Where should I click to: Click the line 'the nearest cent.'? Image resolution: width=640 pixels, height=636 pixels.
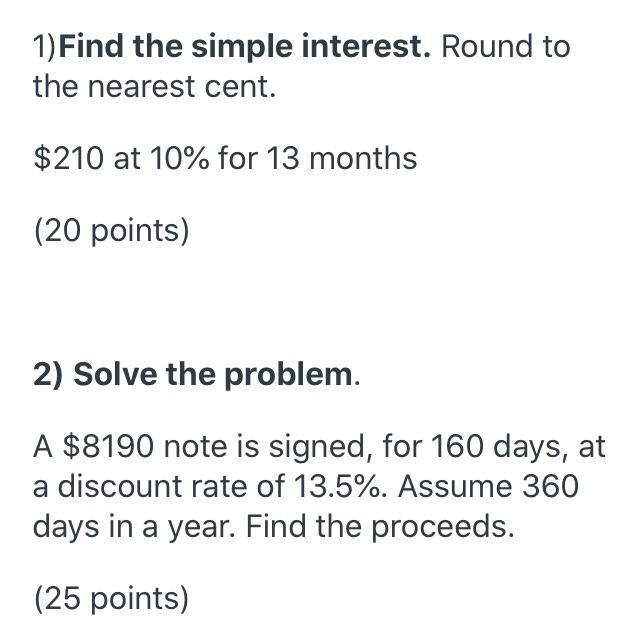click(x=154, y=87)
